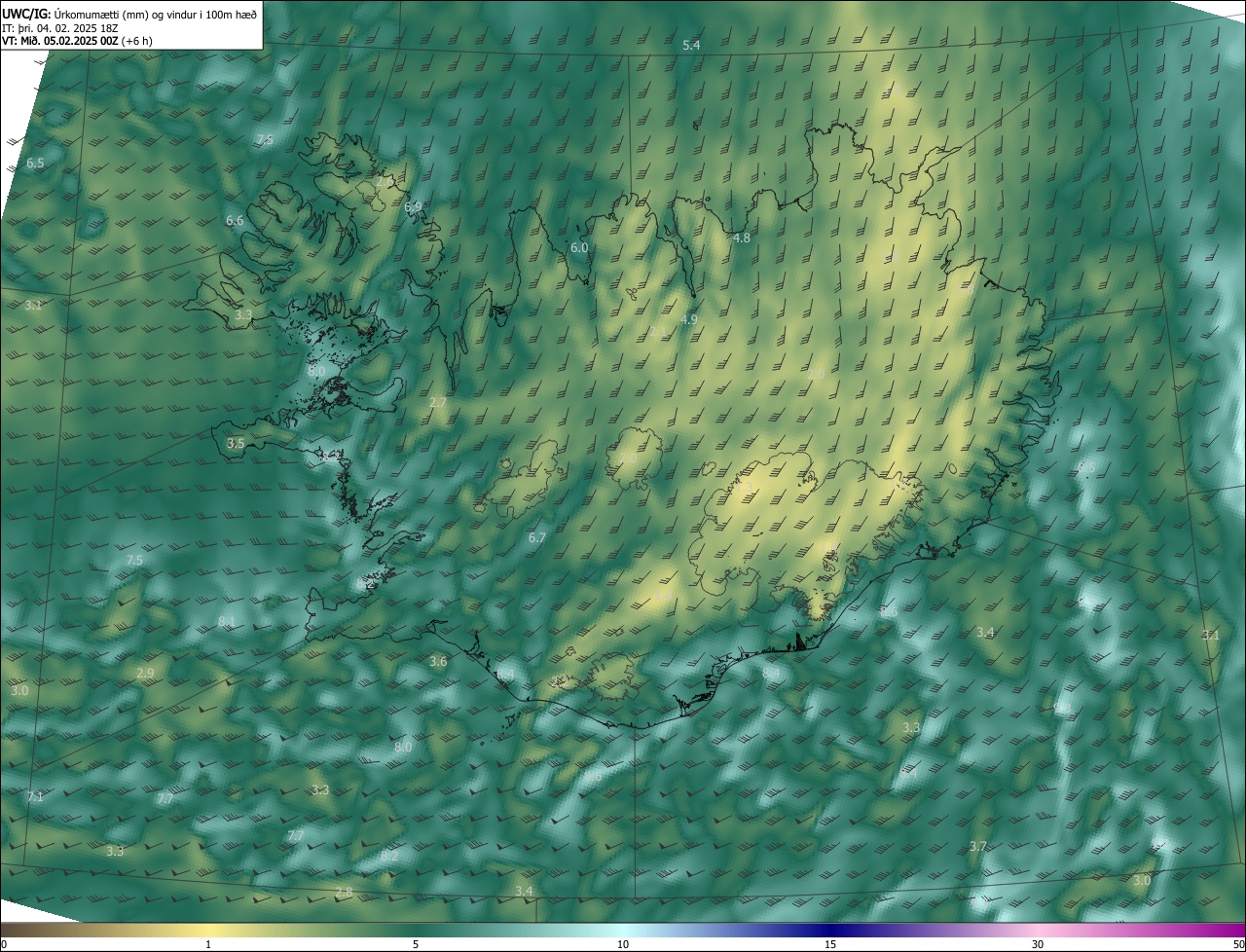This screenshot has width=1246, height=952.
Task: Click the VT: Mið. 05.02.2025 00Z line
Action: (x=77, y=41)
